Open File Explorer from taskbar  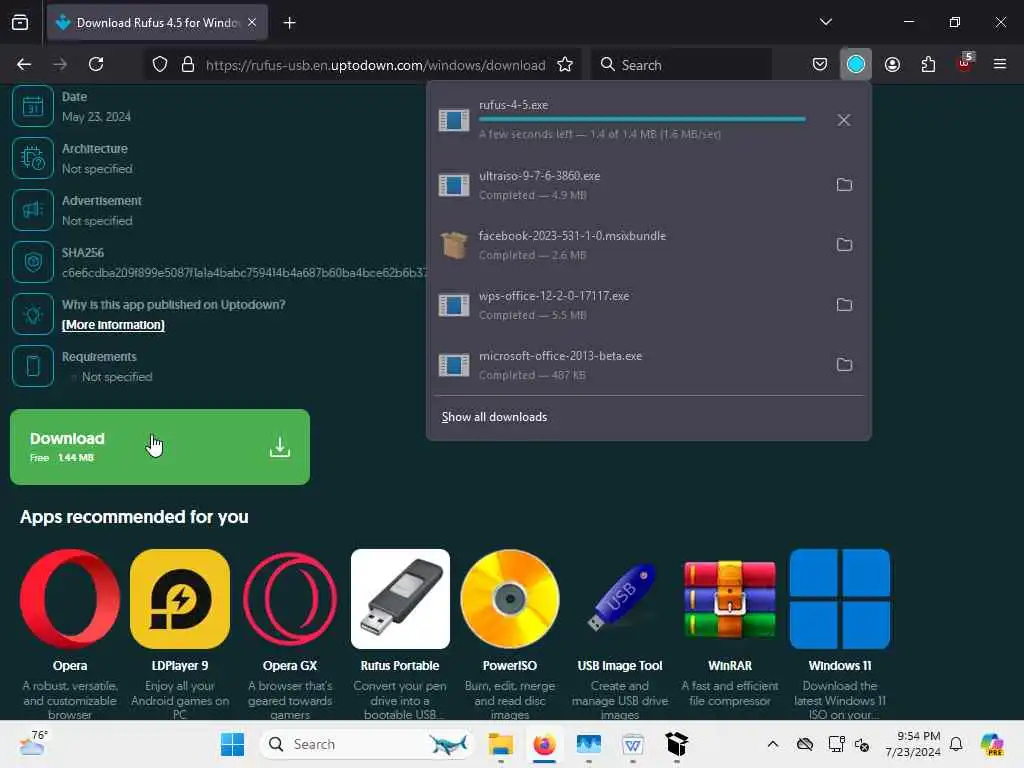[501, 744]
